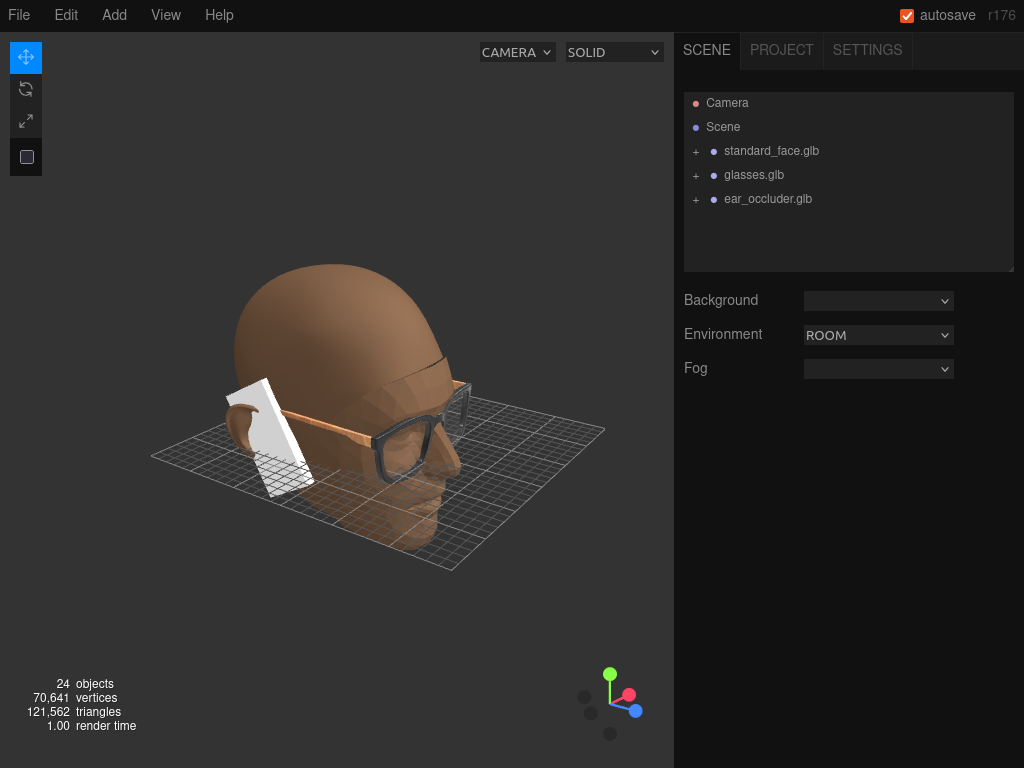The width and height of the screenshot is (1024, 768).
Task: Click the outliner panel resize handle
Action: [x=1010, y=268]
